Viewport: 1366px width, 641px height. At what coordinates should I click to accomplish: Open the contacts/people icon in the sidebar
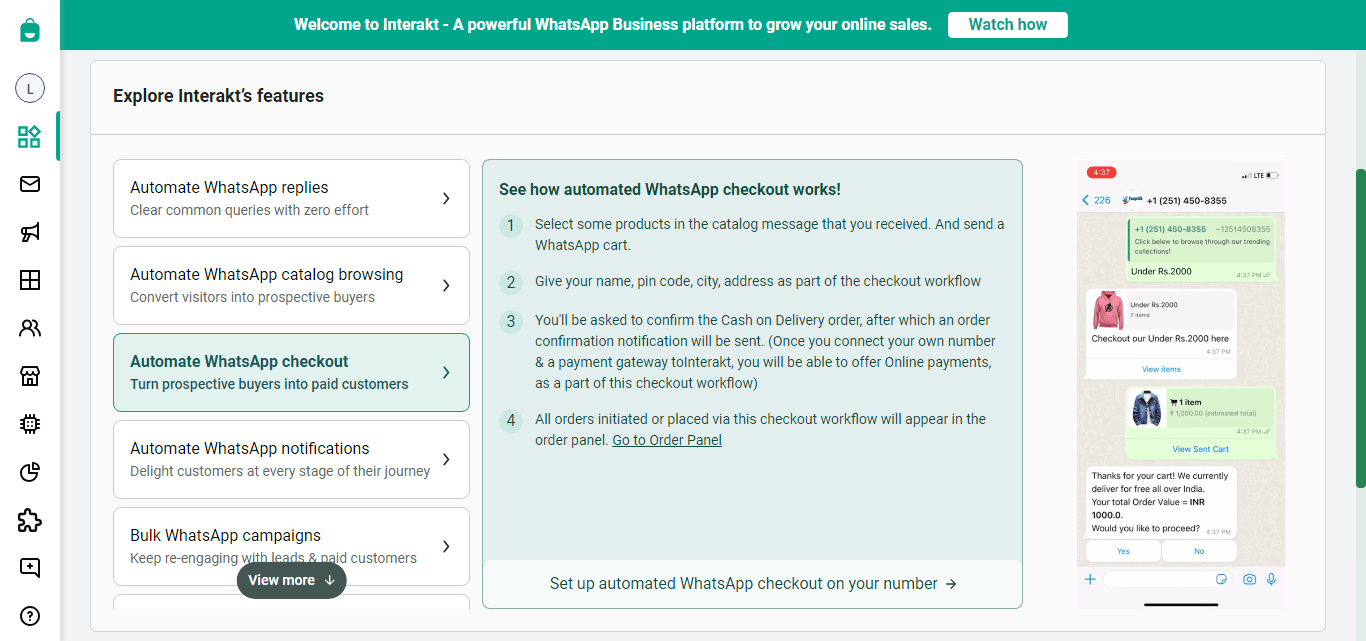coord(29,328)
